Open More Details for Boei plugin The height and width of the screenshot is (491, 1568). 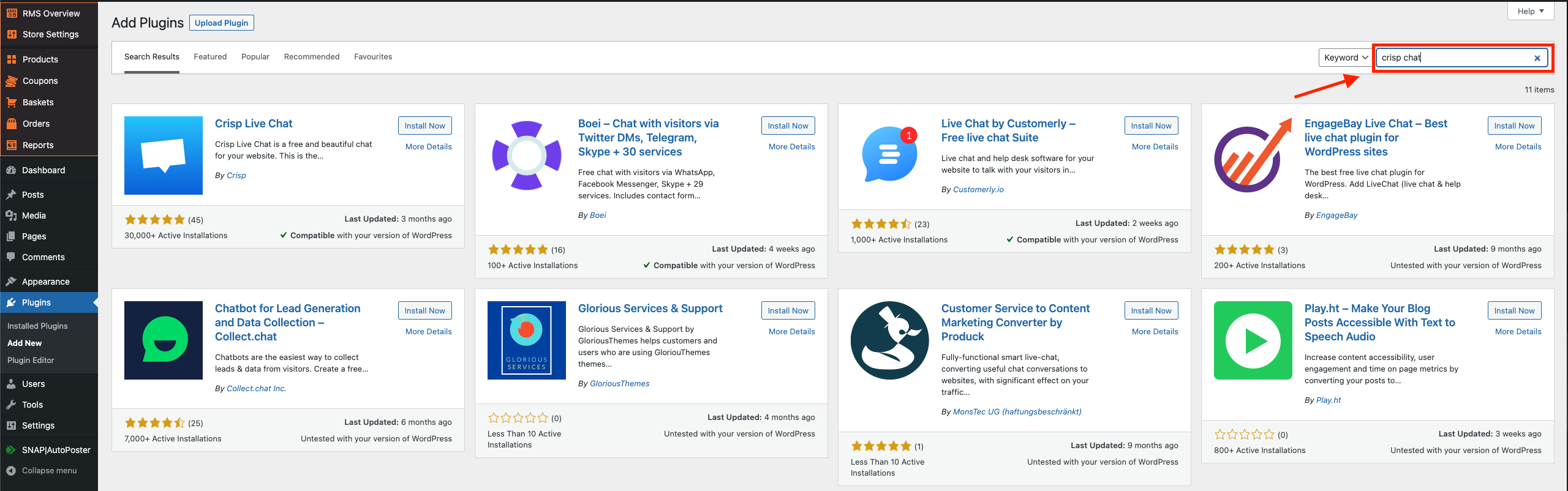pyautogui.click(x=792, y=147)
